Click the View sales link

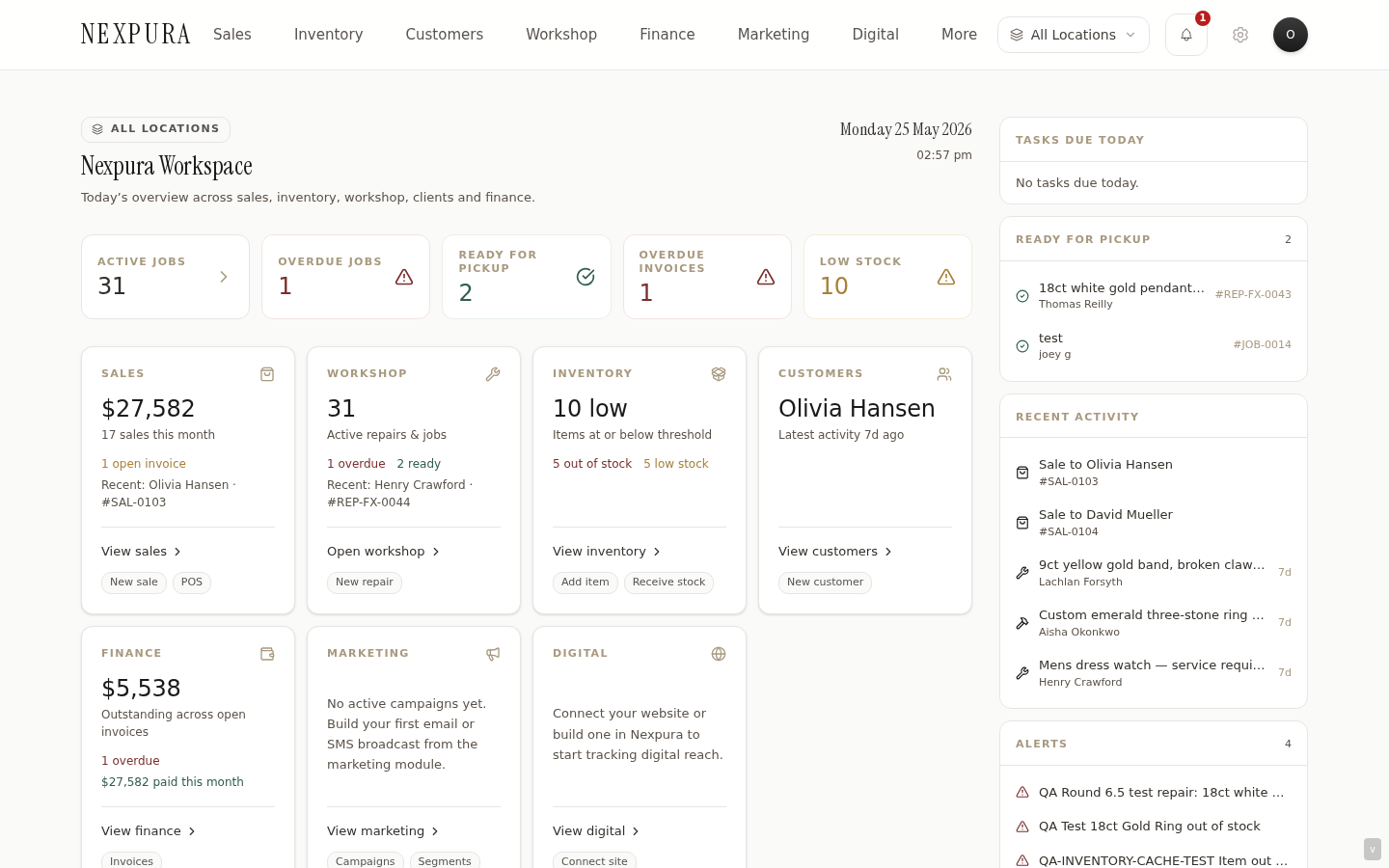[142, 552]
